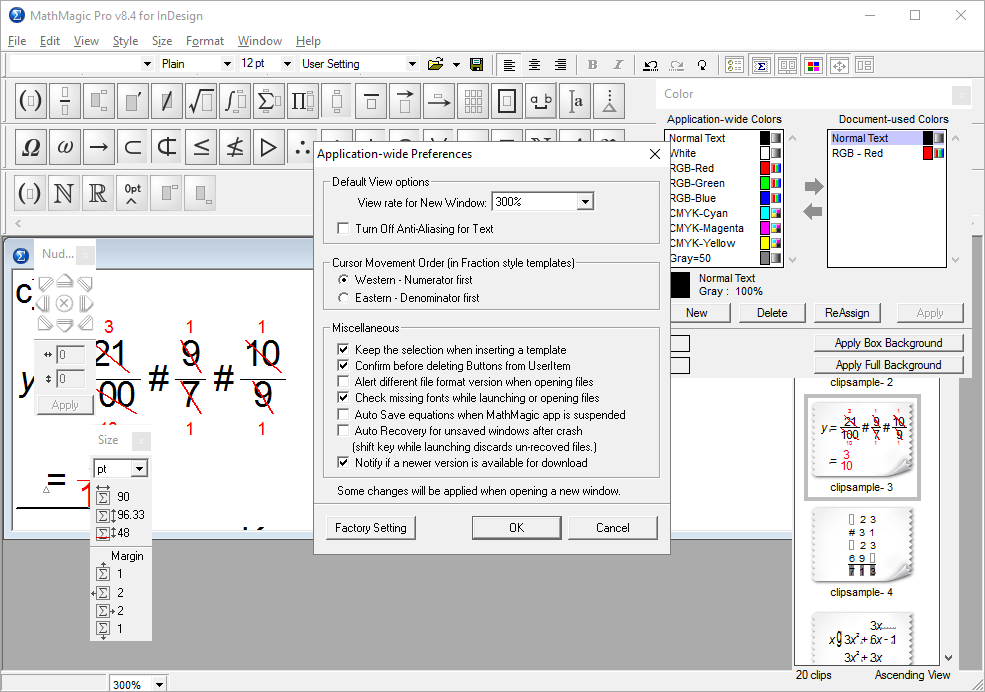Insert the double-struck N symbol

tap(63, 193)
